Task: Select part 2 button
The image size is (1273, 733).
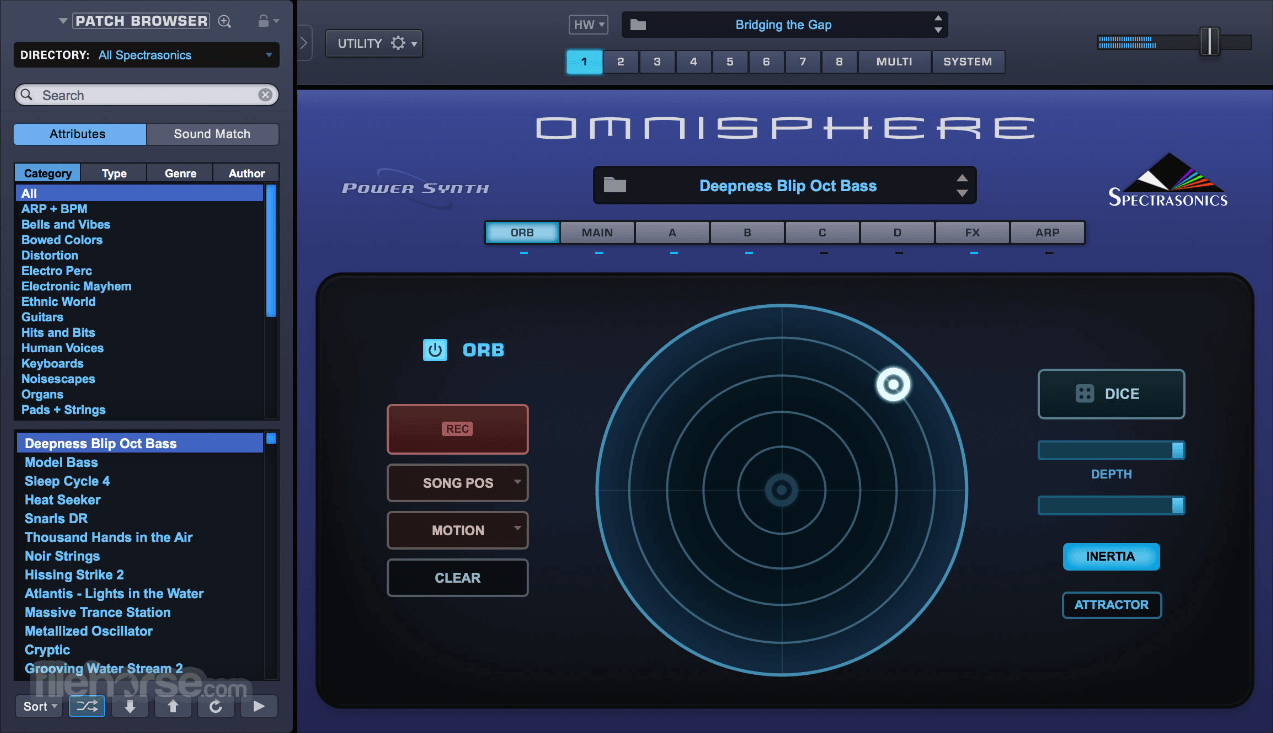Action: pyautogui.click(x=620, y=62)
